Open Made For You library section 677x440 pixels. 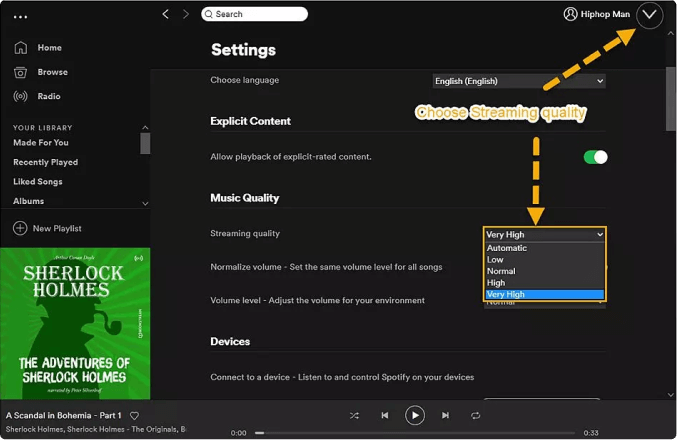[x=41, y=142]
